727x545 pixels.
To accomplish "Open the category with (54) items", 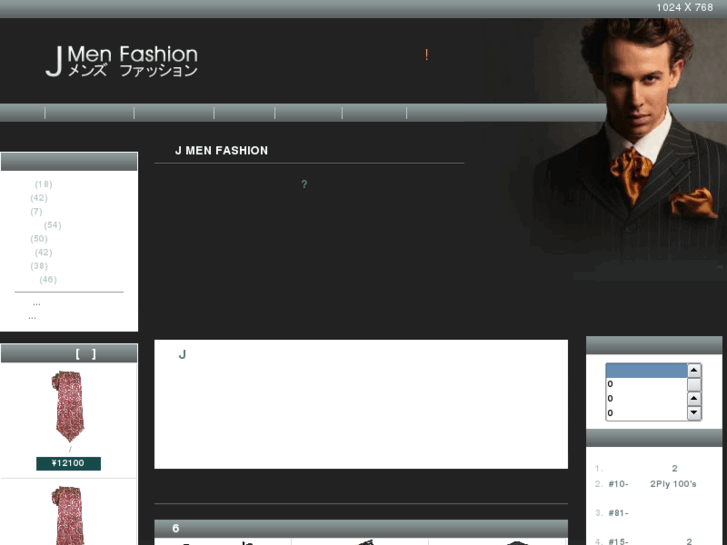I will pos(52,225).
